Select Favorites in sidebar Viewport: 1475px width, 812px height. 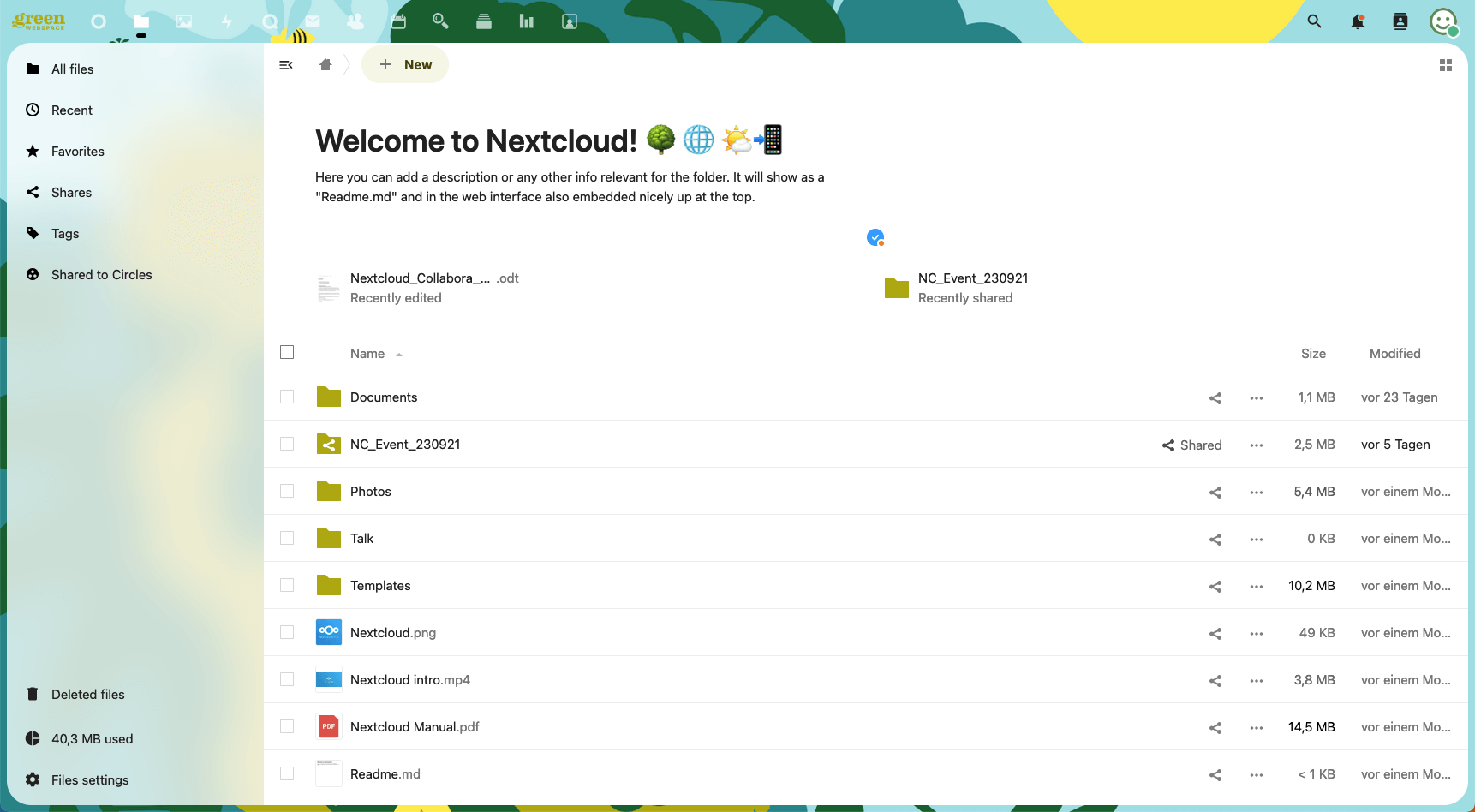coord(135,152)
